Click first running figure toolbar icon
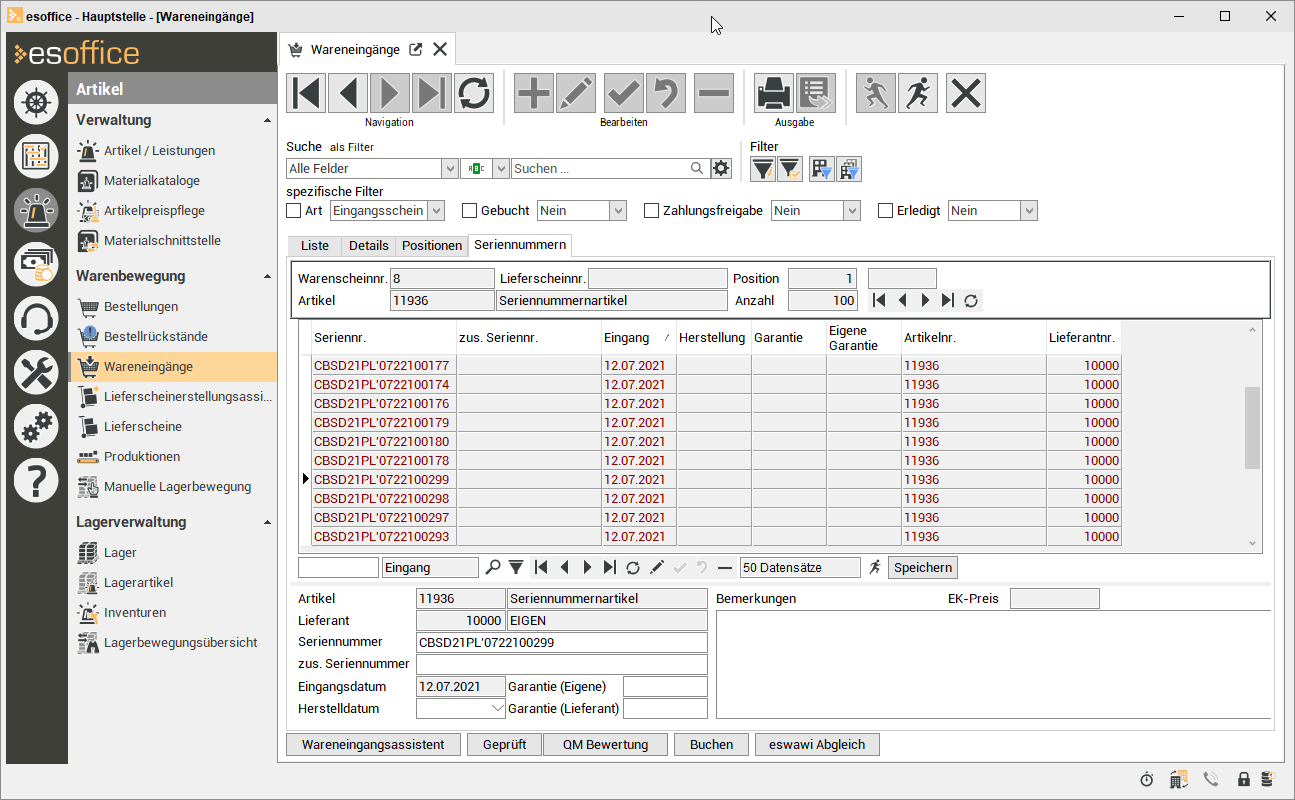Image resolution: width=1295 pixels, height=800 pixels. pyautogui.click(x=876, y=93)
